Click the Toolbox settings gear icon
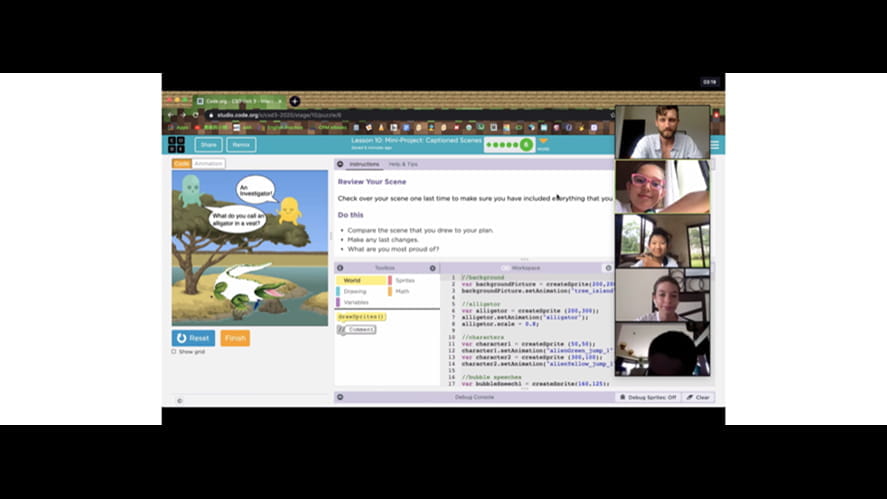 (432, 268)
